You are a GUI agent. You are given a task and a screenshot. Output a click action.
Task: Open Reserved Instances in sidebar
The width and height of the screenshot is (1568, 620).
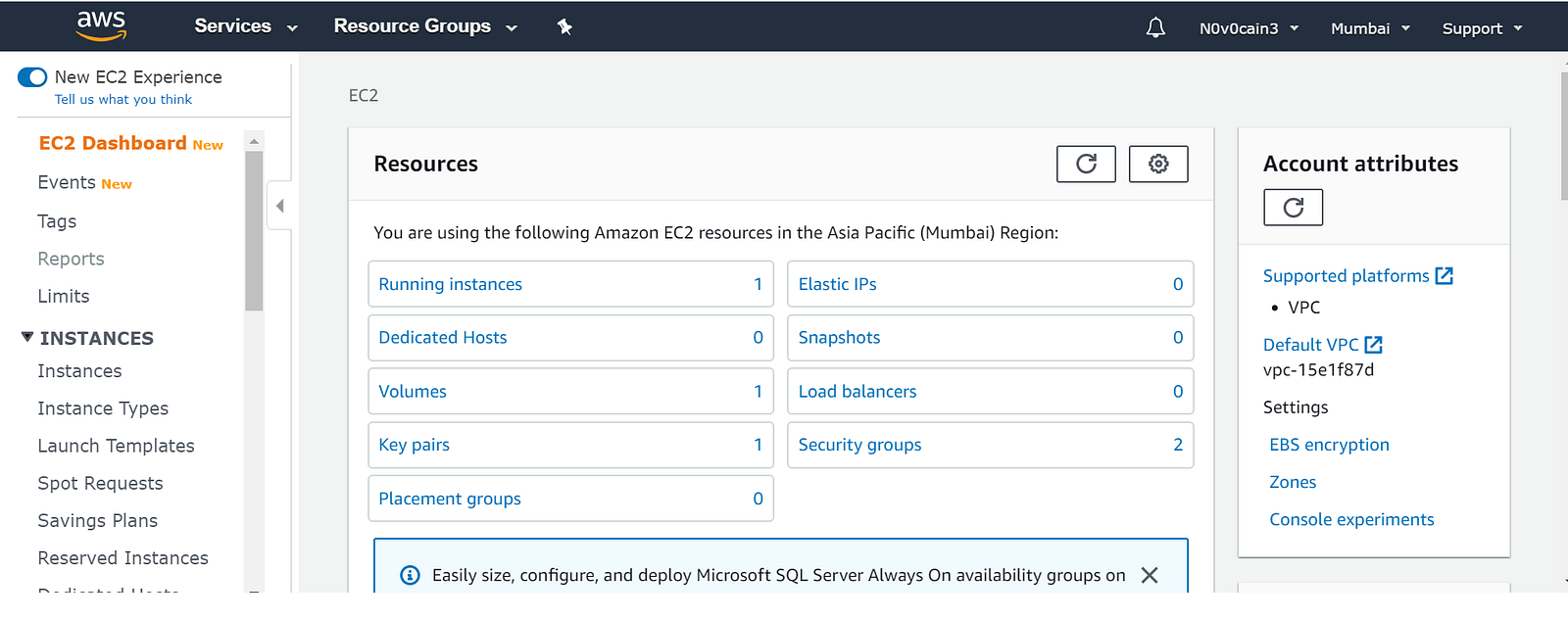point(122,557)
